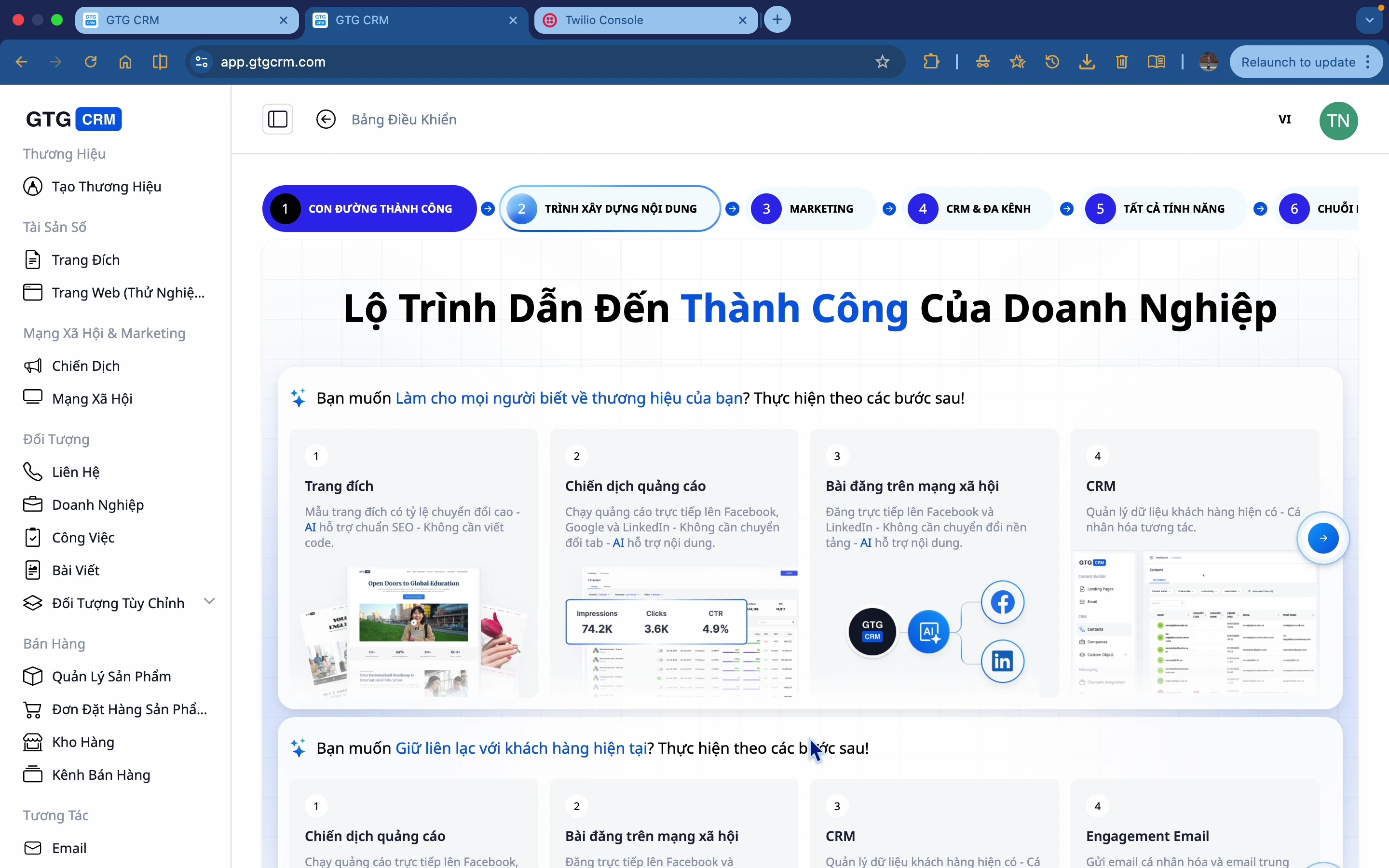Click the Trang Đích landing page icon
The height and width of the screenshot is (868, 1389).
point(33,259)
